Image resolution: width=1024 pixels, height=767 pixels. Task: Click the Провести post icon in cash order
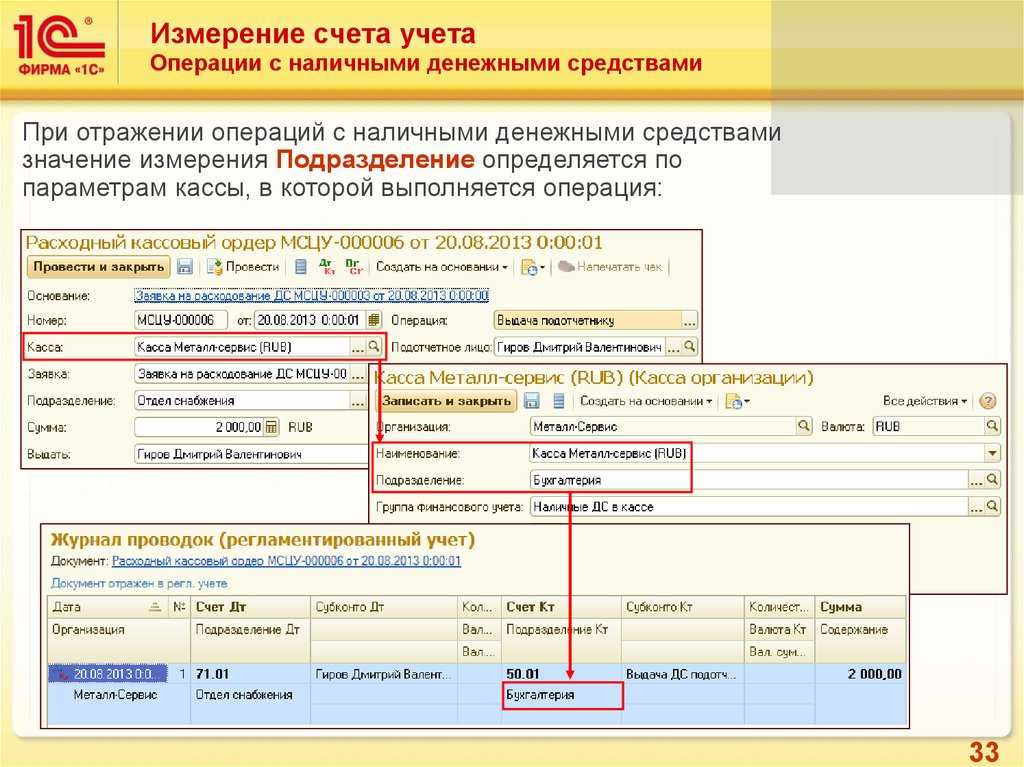click(x=215, y=267)
